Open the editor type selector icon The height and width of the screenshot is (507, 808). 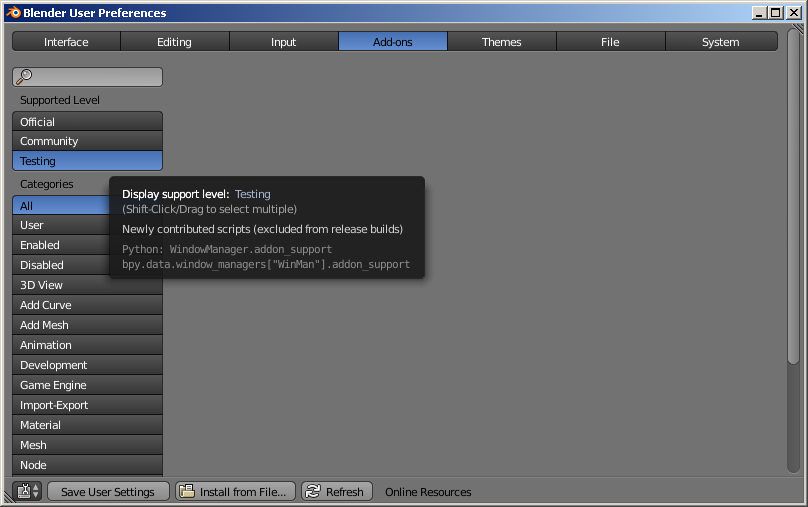pyautogui.click(x=28, y=492)
